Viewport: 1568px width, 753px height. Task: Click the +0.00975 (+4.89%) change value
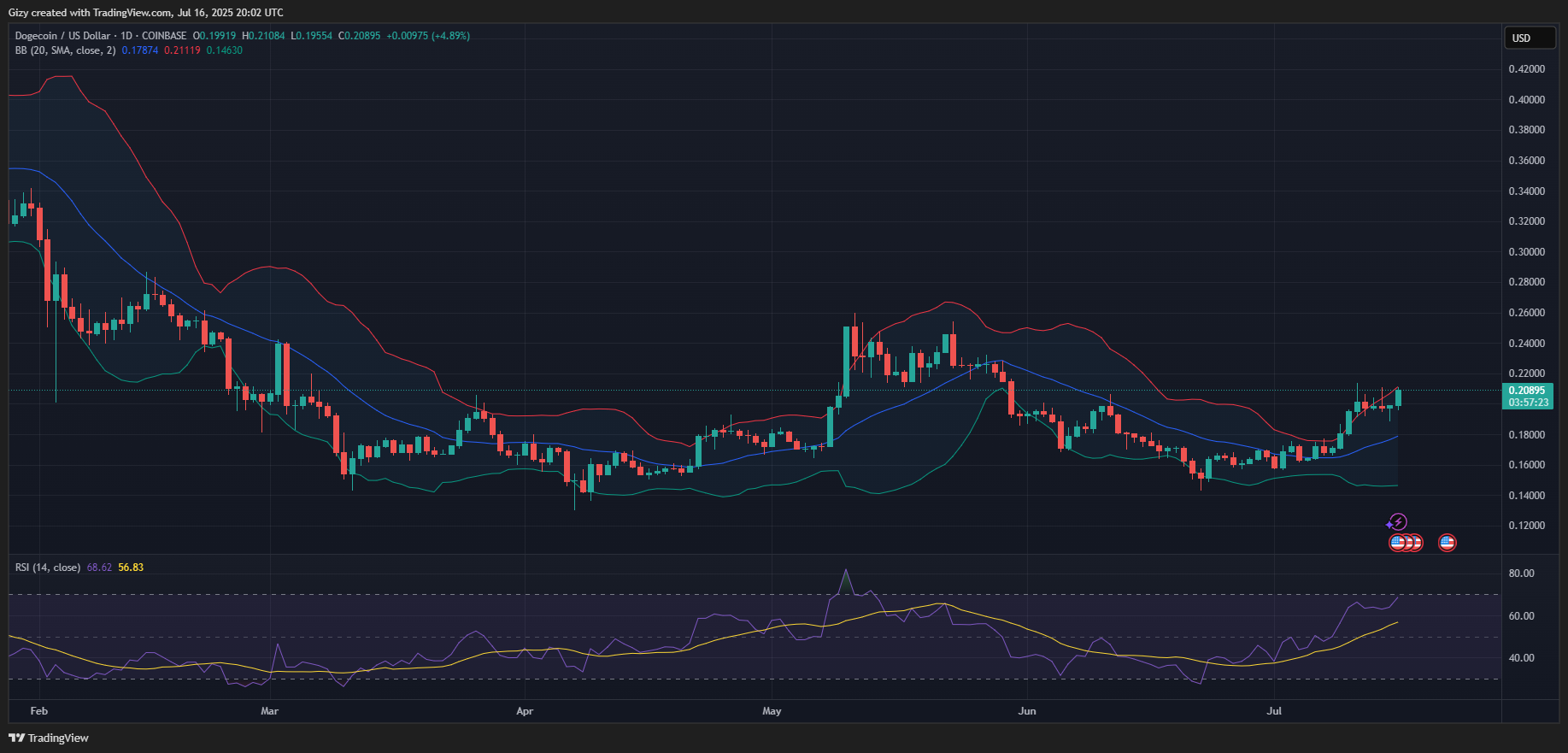click(428, 36)
